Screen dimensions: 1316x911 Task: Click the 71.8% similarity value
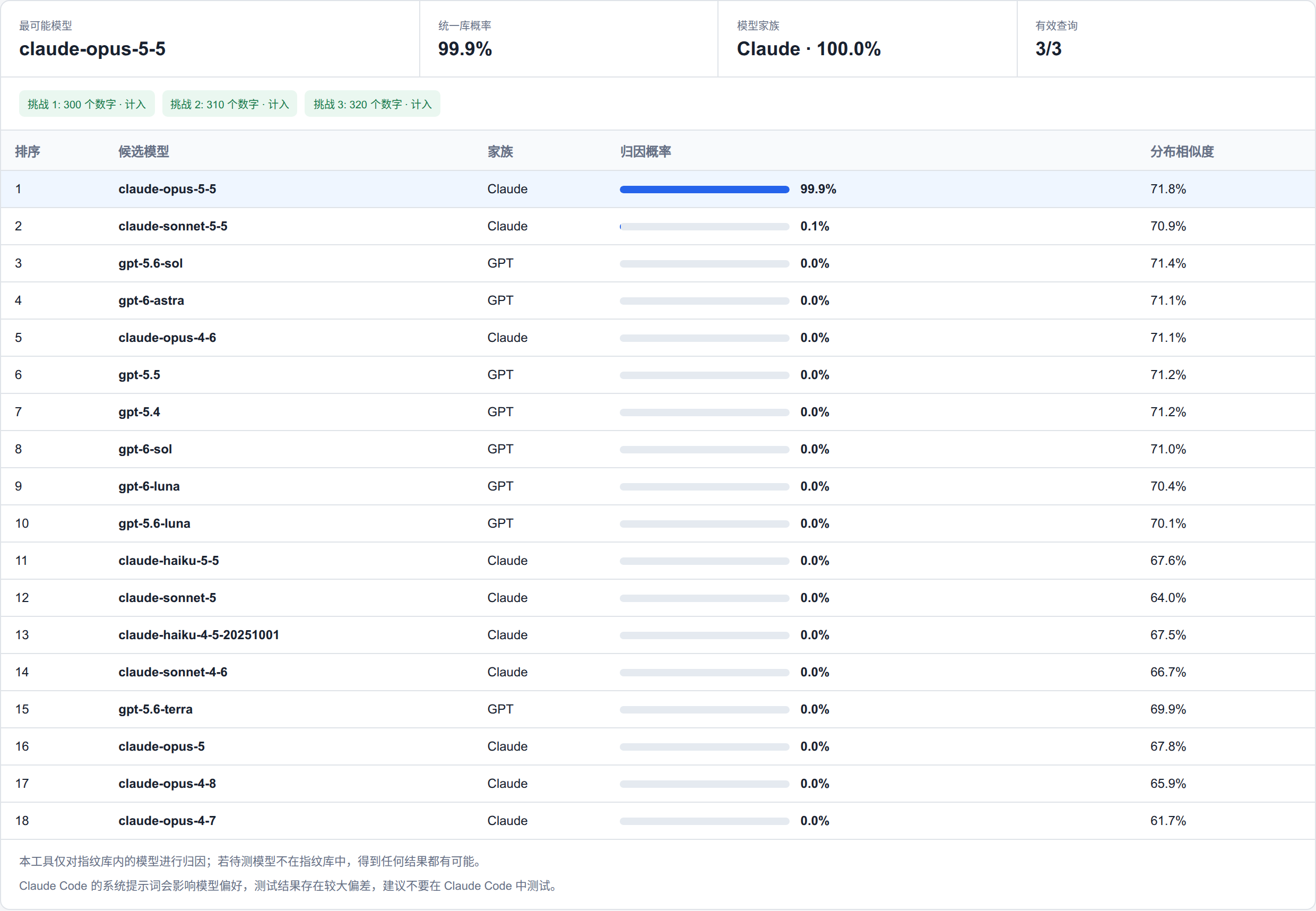[x=1168, y=189]
